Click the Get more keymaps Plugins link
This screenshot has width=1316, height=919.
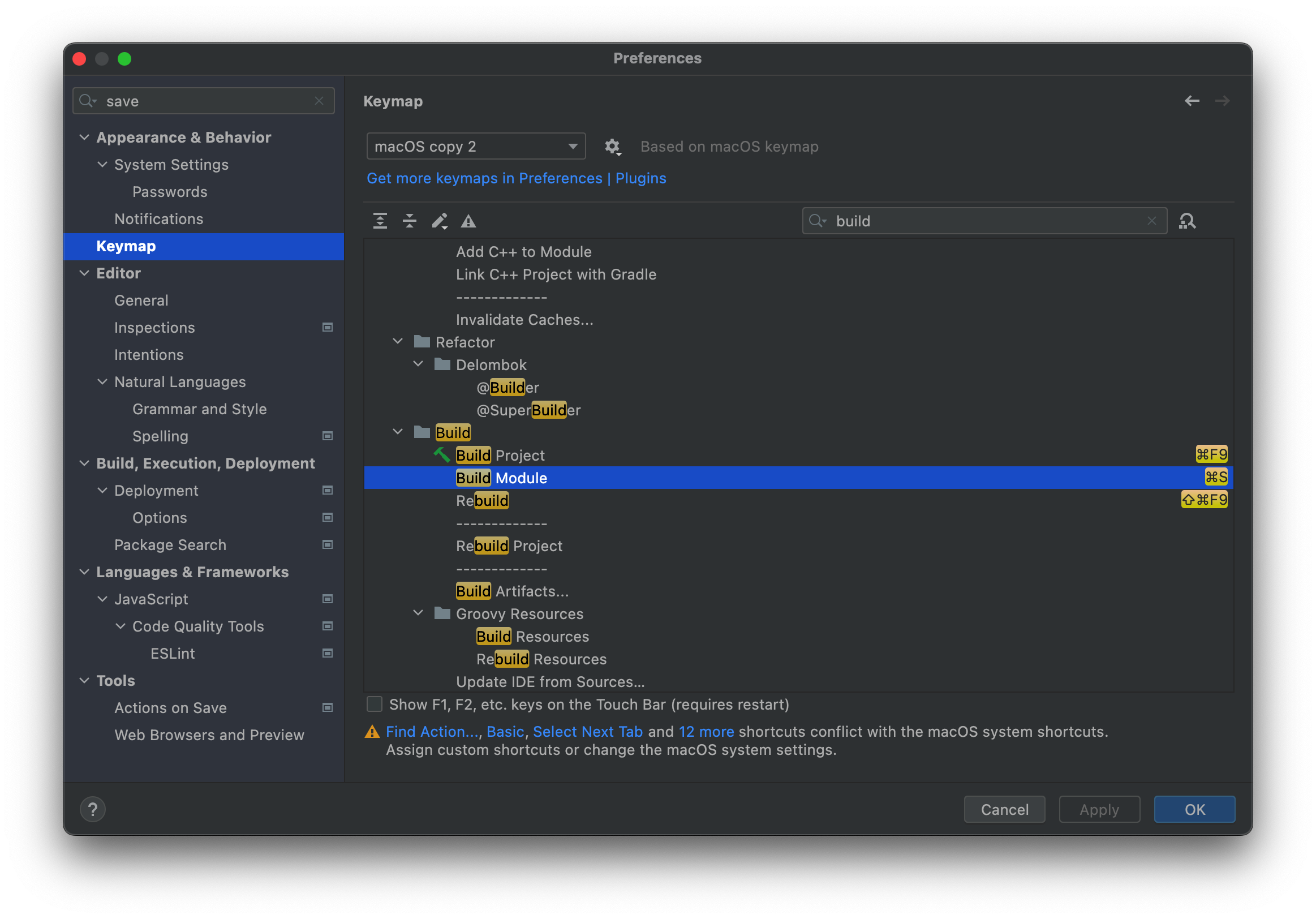(516, 178)
